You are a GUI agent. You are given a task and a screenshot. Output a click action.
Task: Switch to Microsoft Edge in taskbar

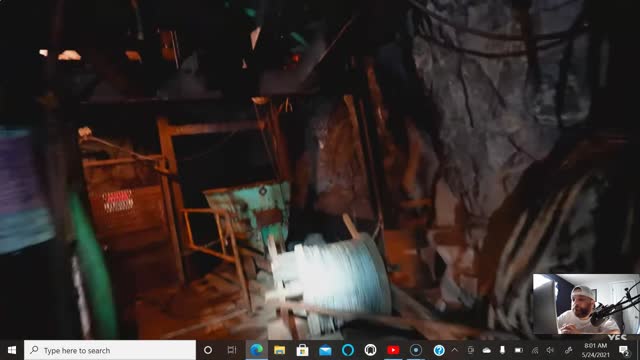[257, 350]
